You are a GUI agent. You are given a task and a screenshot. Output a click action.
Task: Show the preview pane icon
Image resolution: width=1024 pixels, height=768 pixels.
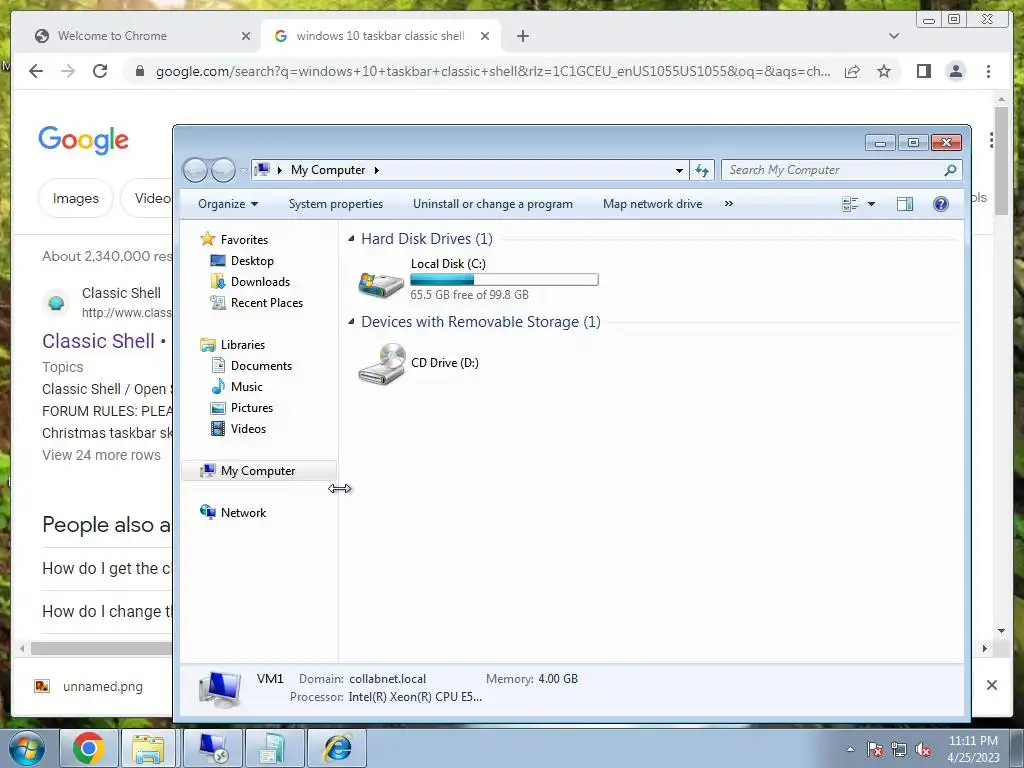coord(904,204)
